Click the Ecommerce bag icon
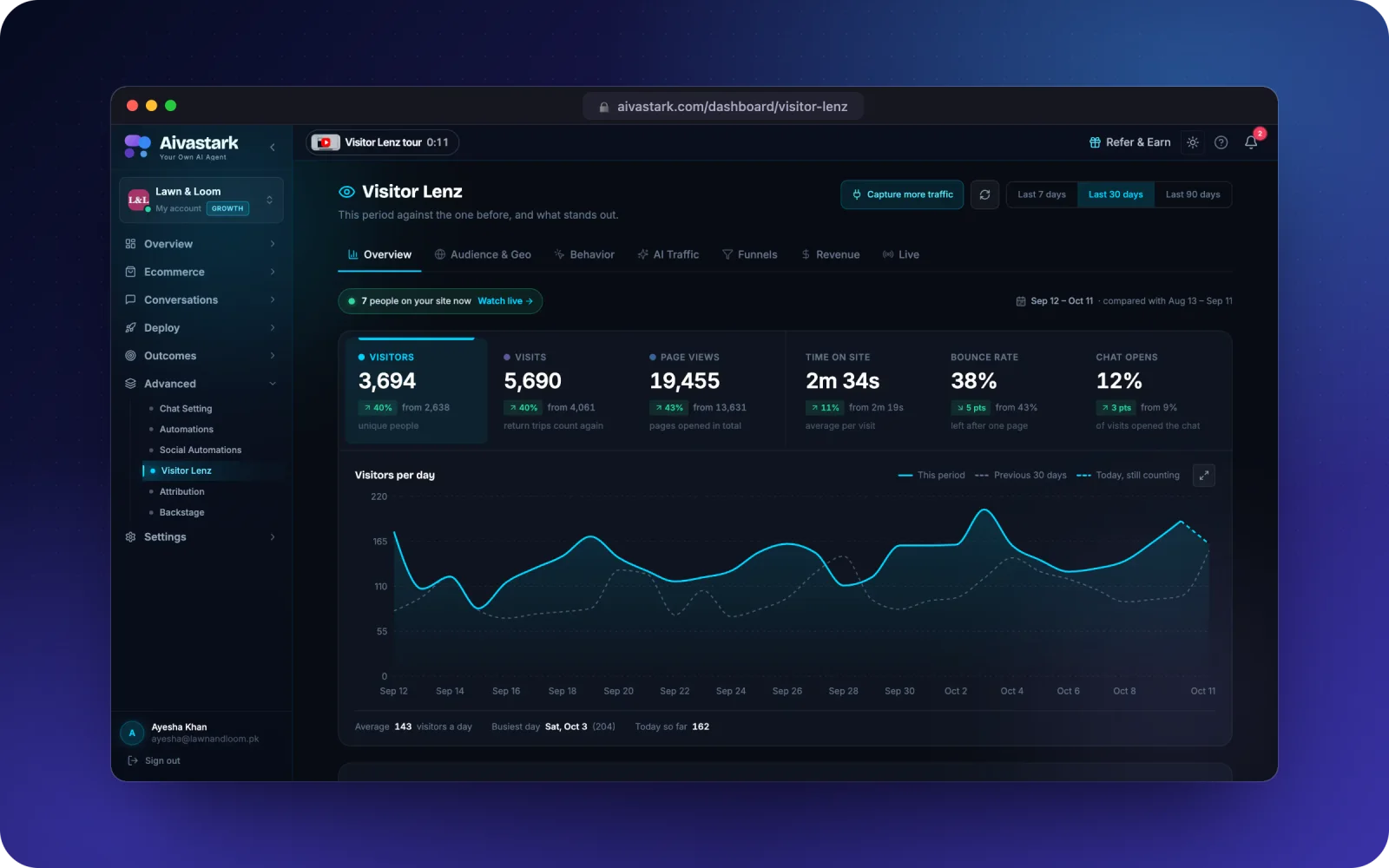Image resolution: width=1389 pixels, height=868 pixels. [130, 272]
